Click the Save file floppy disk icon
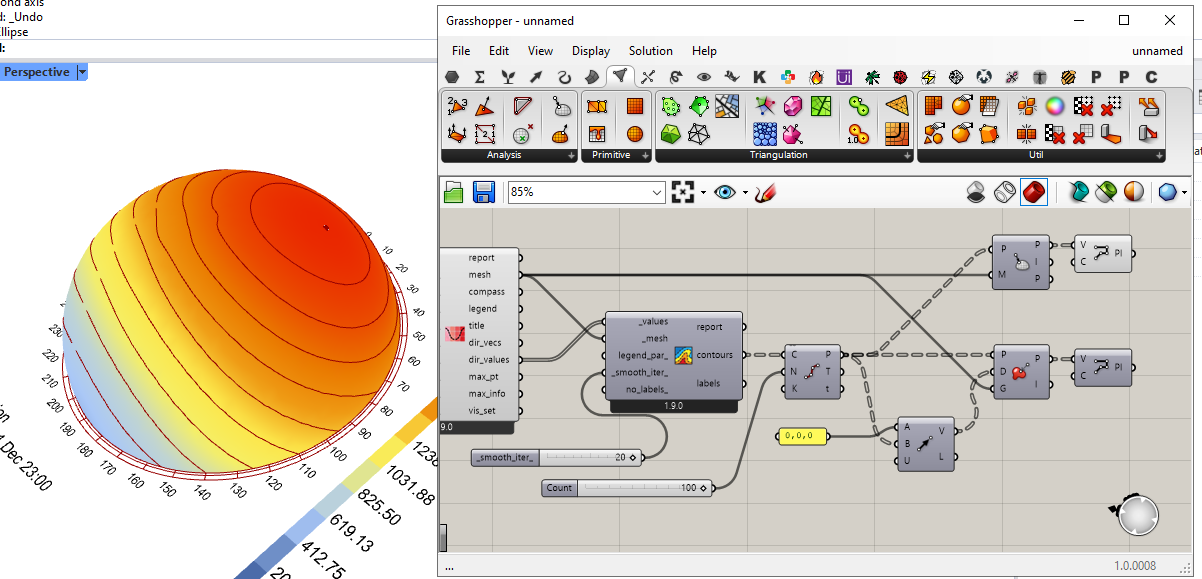Viewport: 1202px width, 579px height. tap(484, 192)
